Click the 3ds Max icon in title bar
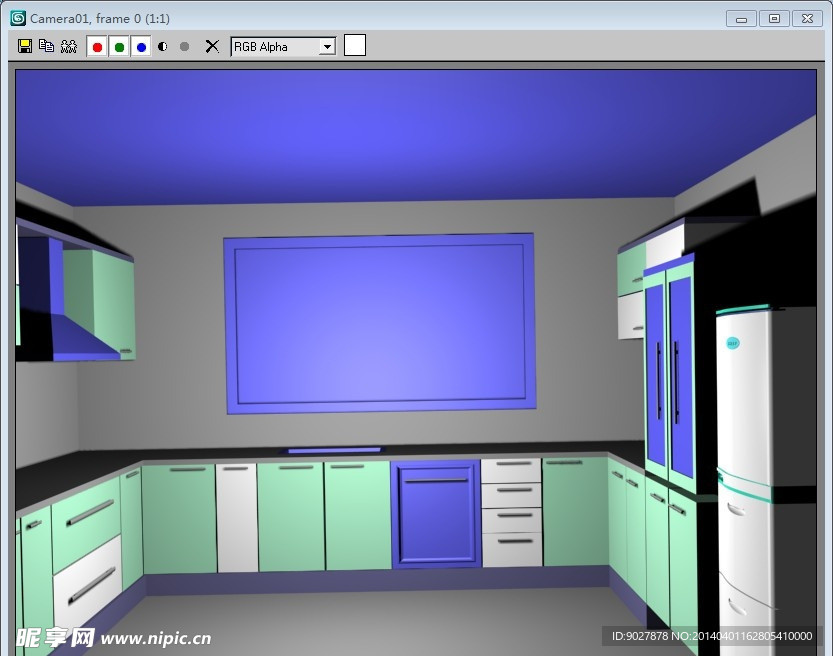 [17, 18]
